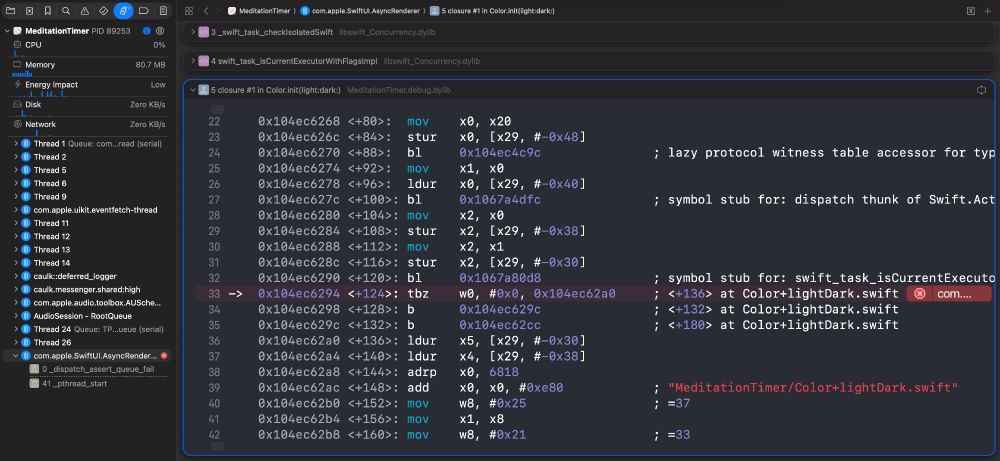Open the Issue navigator warning triangle
The height and width of the screenshot is (461, 1000).
pyautogui.click(x=85, y=11)
